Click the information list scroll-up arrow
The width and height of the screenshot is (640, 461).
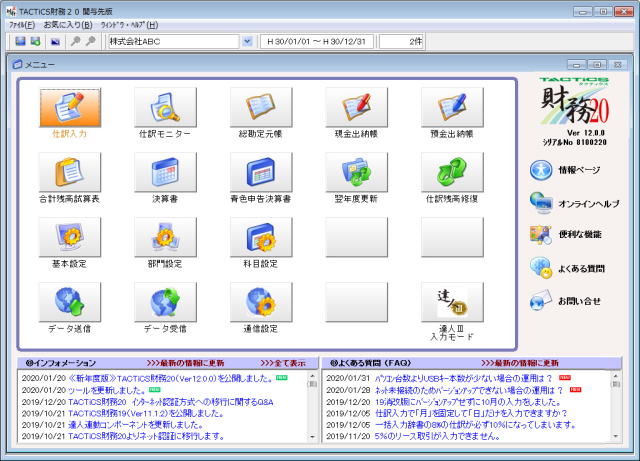(x=313, y=375)
